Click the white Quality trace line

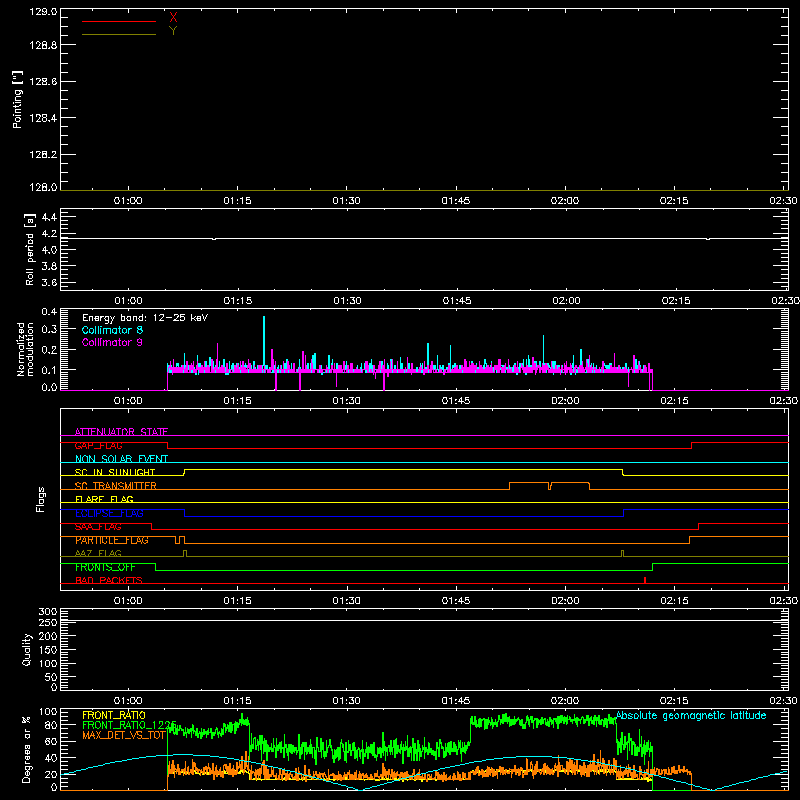click(x=424, y=620)
